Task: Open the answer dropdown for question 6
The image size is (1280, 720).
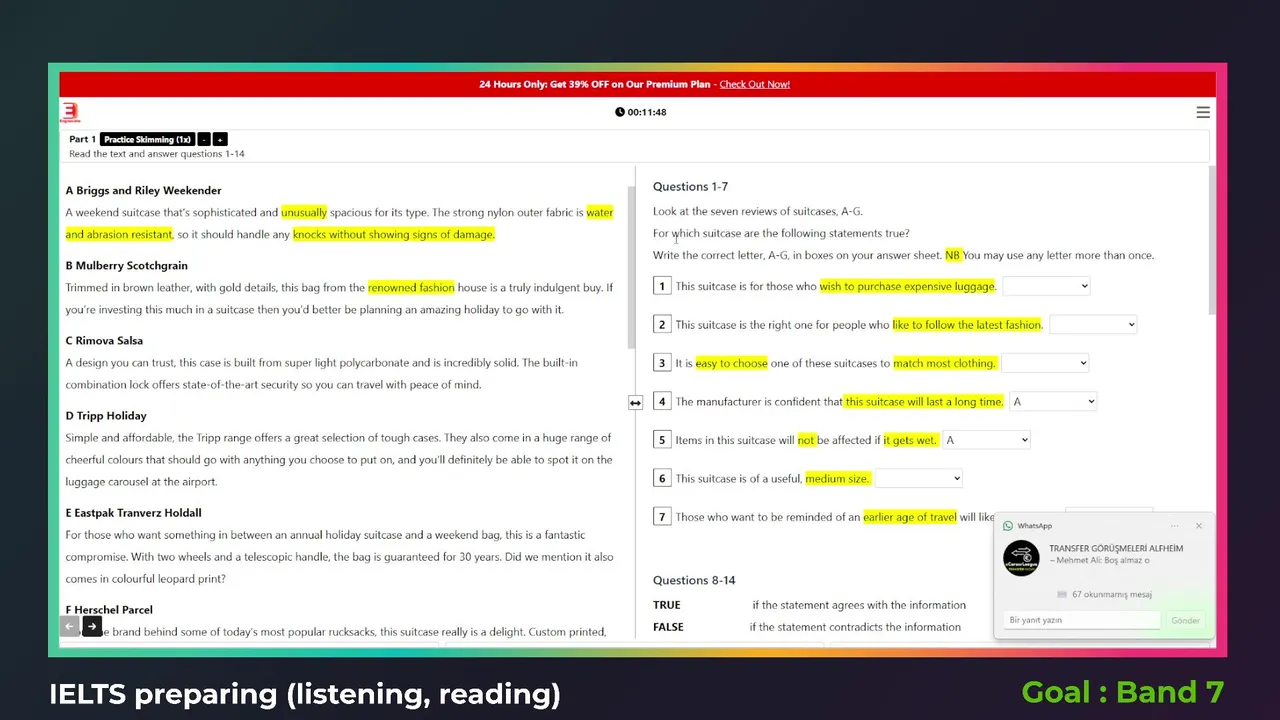Action: (x=919, y=478)
